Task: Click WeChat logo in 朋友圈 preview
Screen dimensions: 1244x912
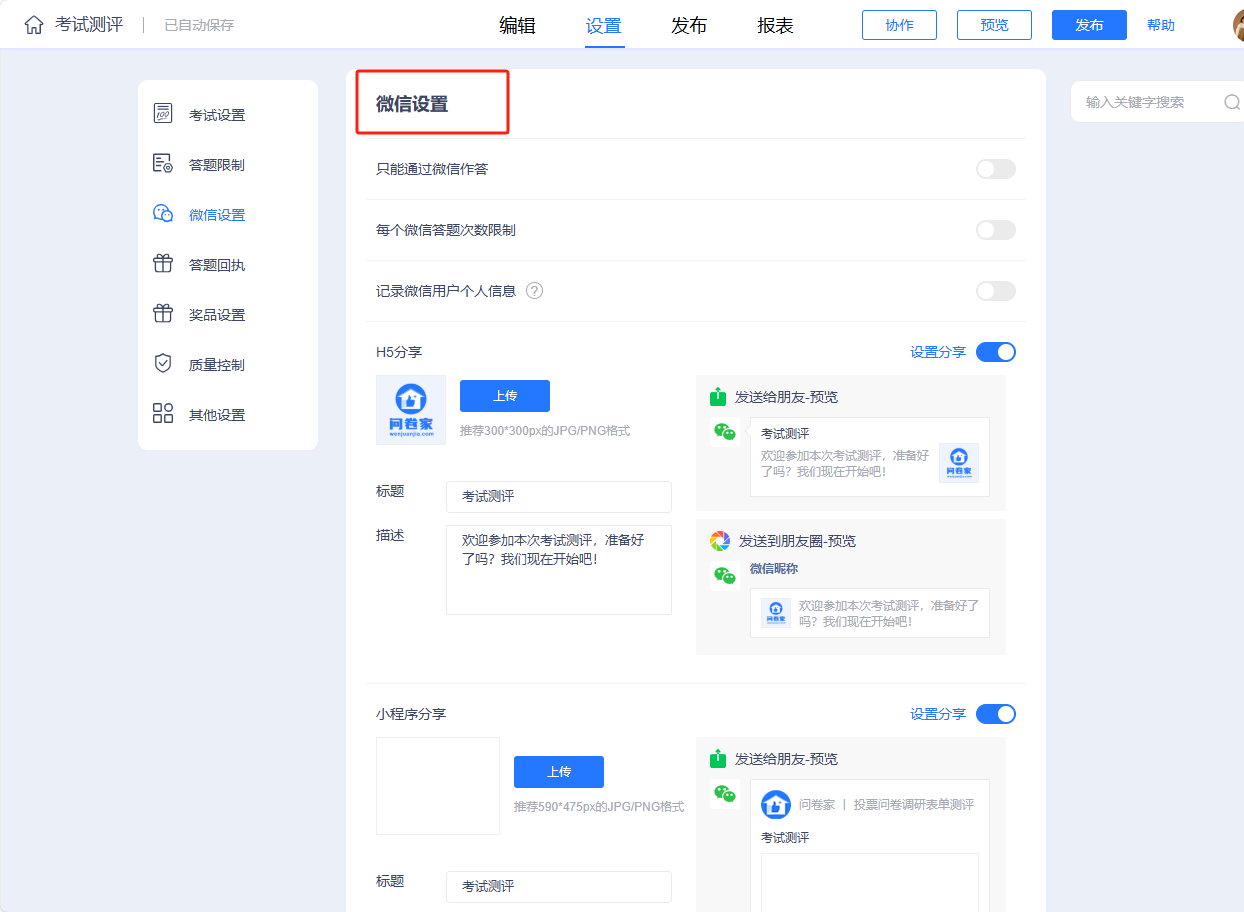Action: click(x=725, y=575)
